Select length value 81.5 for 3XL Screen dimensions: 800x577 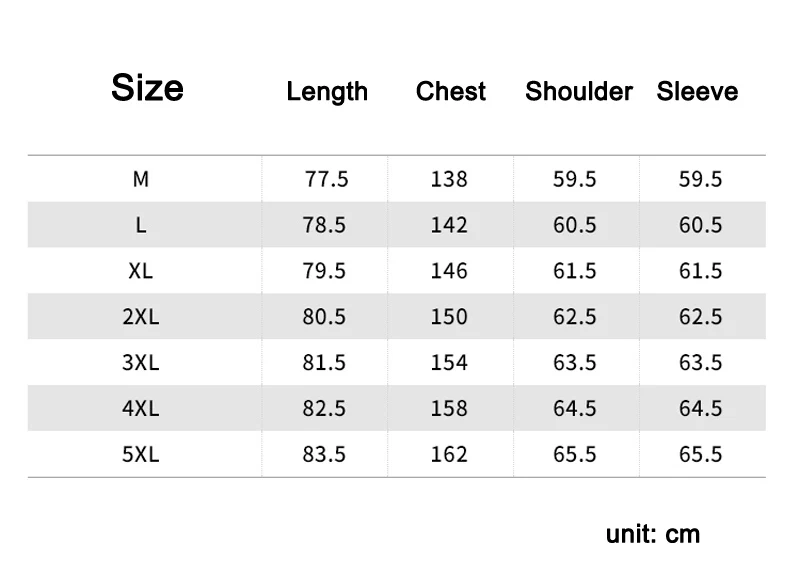point(324,363)
